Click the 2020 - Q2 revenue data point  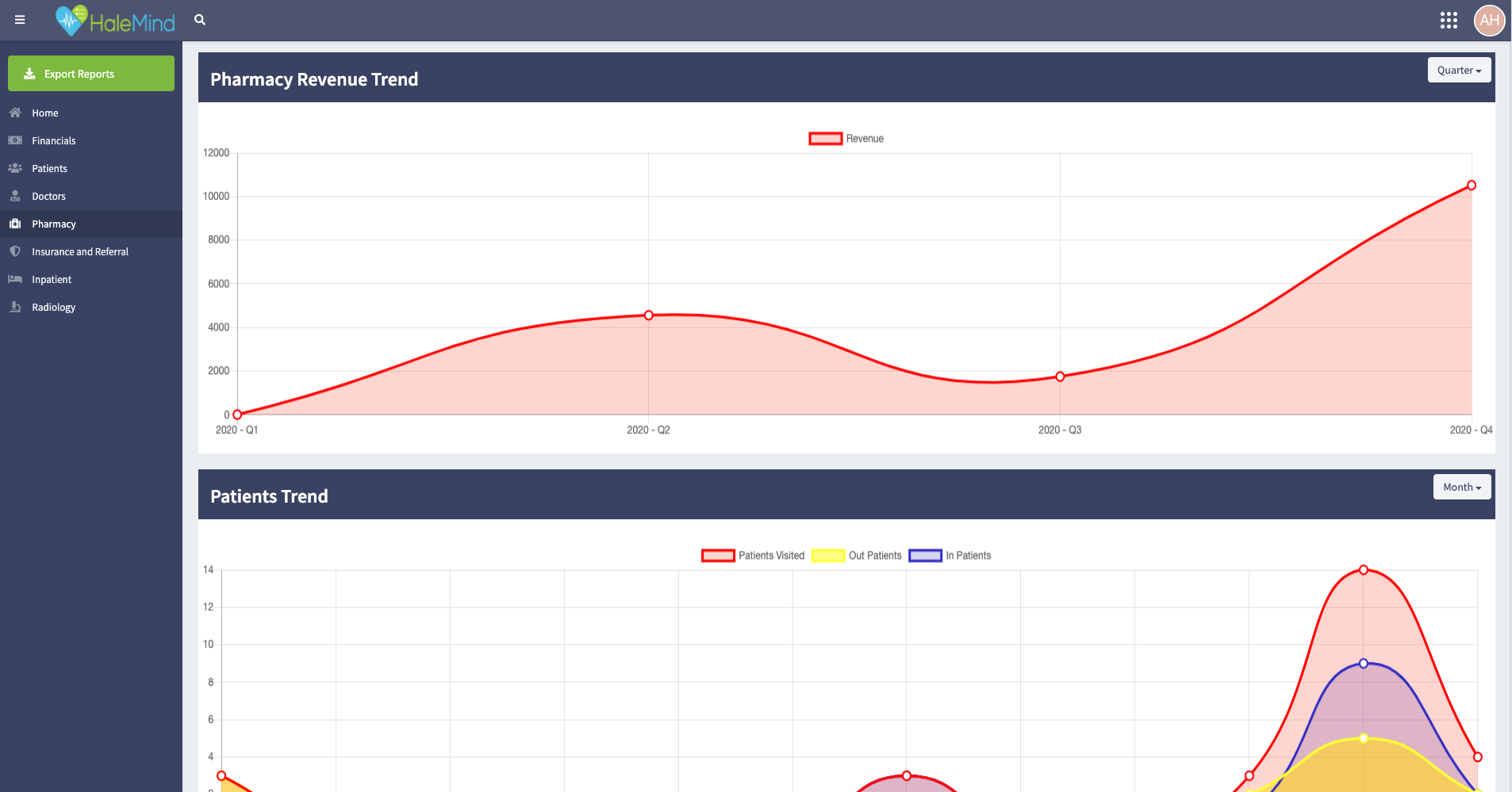point(649,315)
